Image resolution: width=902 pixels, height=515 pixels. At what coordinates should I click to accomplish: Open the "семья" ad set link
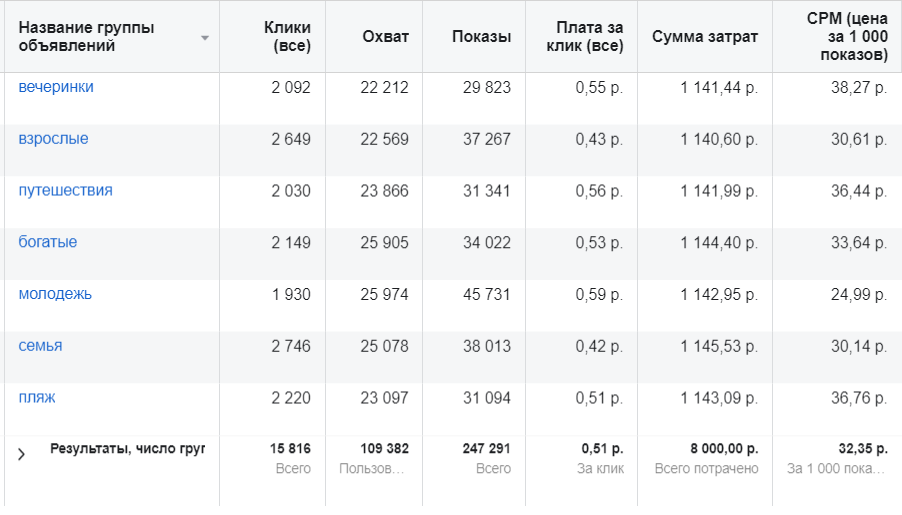point(40,346)
